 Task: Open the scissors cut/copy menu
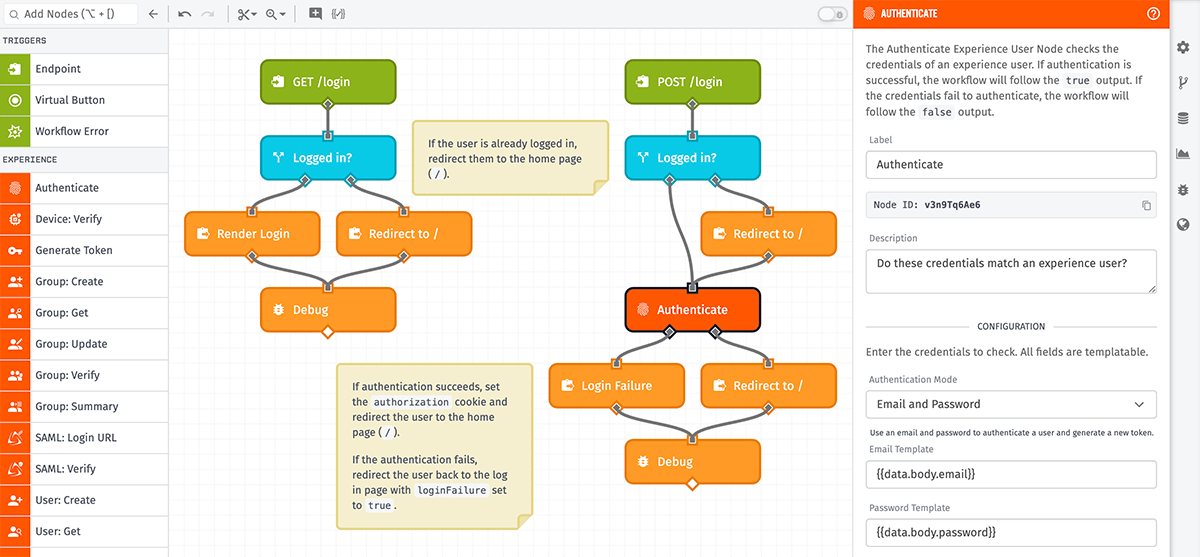pyautogui.click(x=247, y=14)
